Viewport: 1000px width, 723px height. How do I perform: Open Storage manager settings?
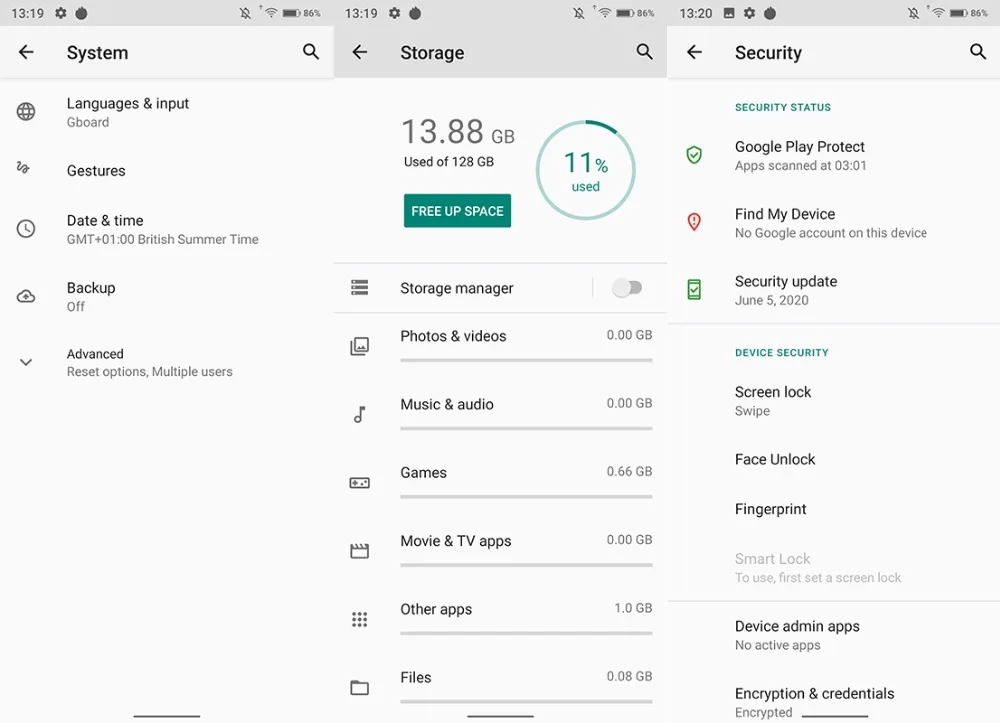(463, 288)
